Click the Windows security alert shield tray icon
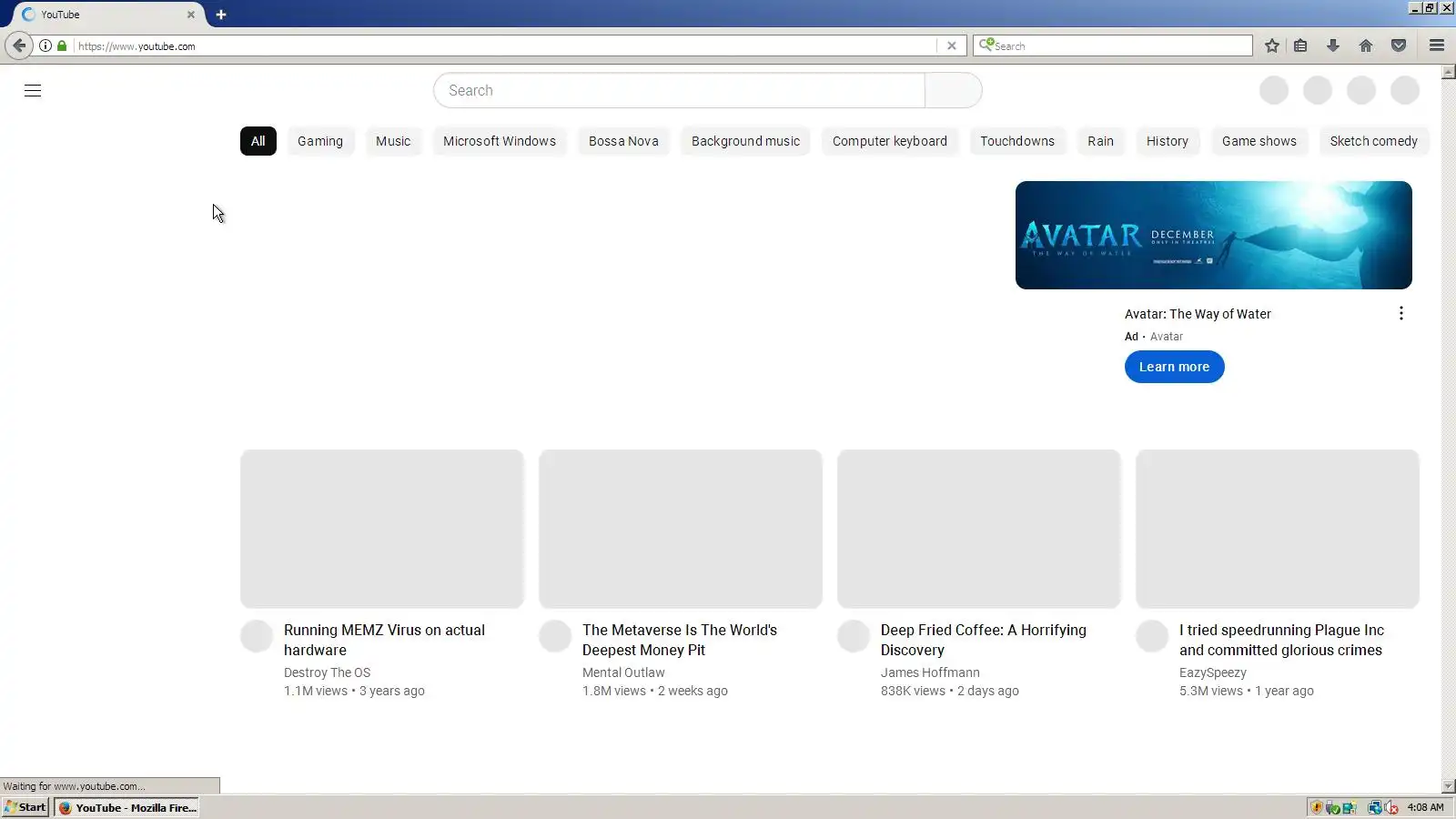The image size is (1456, 819). click(1317, 807)
